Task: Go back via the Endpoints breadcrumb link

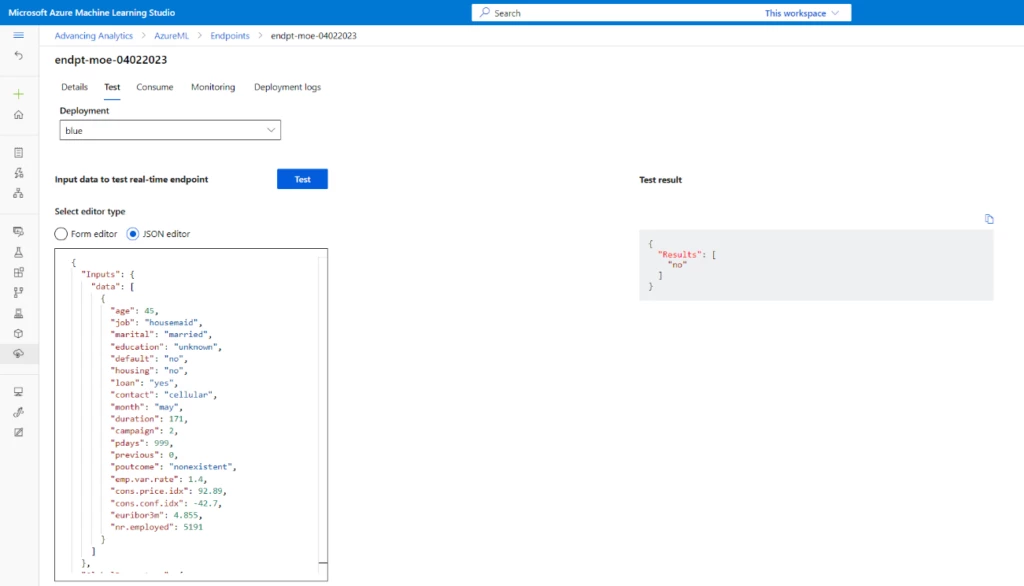Action: pyautogui.click(x=229, y=34)
